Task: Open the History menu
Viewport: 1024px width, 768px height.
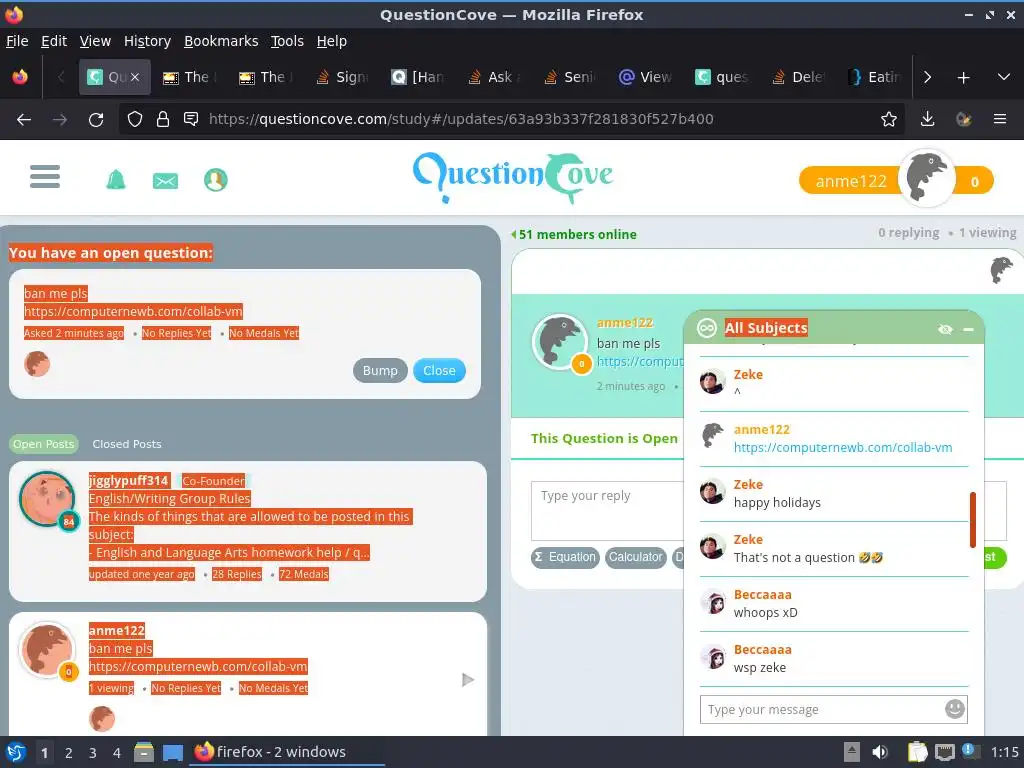Action: 147,41
